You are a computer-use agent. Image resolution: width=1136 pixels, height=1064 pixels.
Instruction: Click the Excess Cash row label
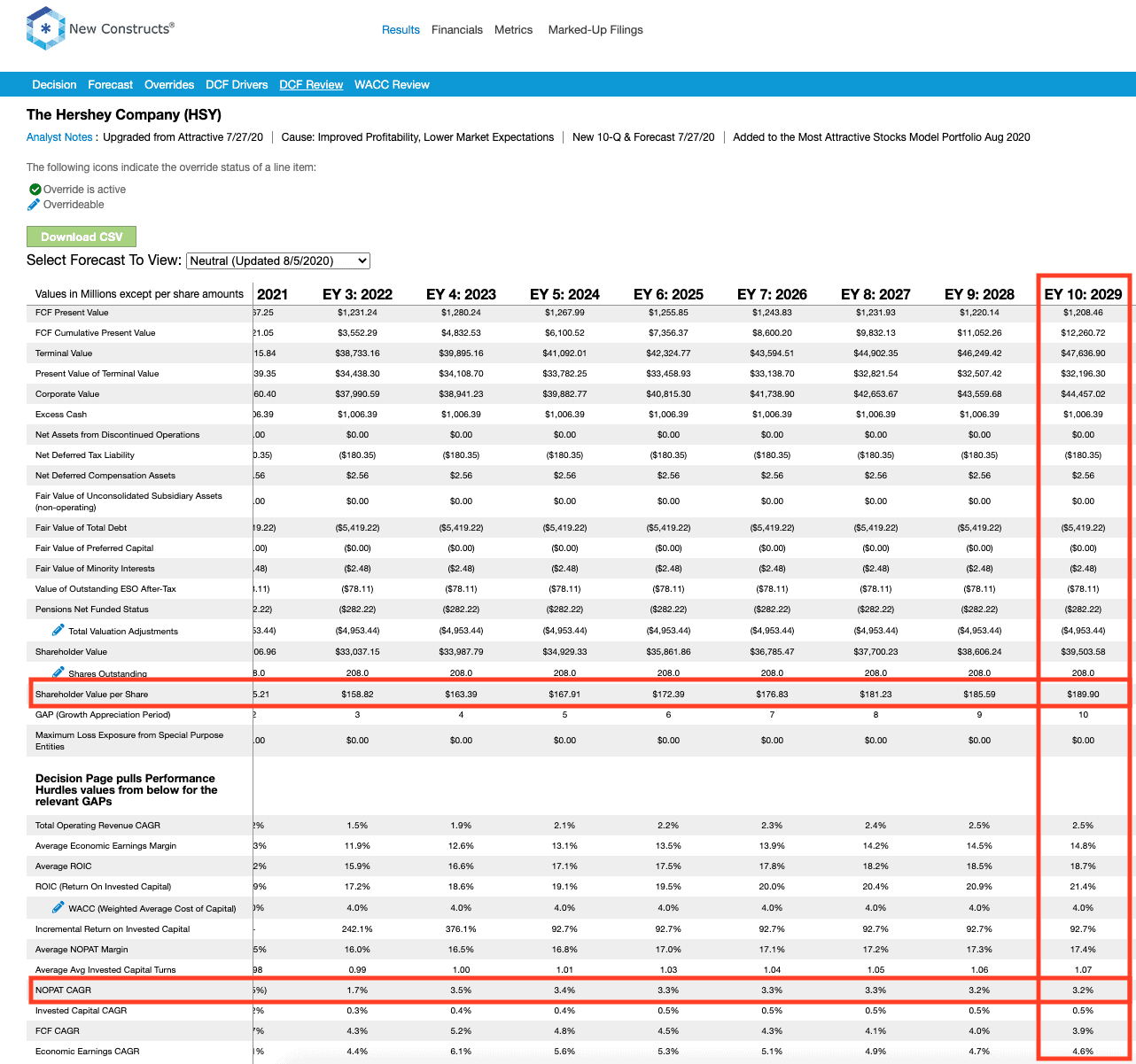[x=61, y=415]
